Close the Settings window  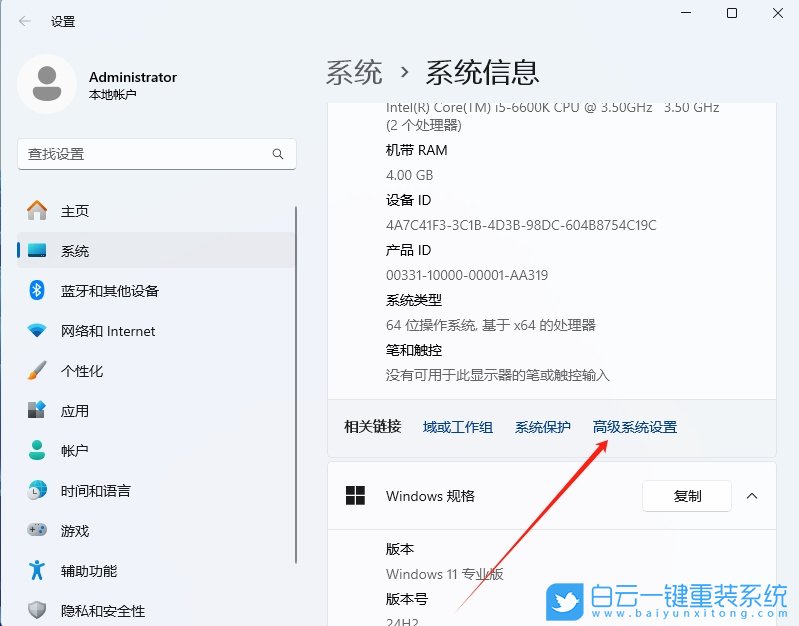(x=778, y=13)
